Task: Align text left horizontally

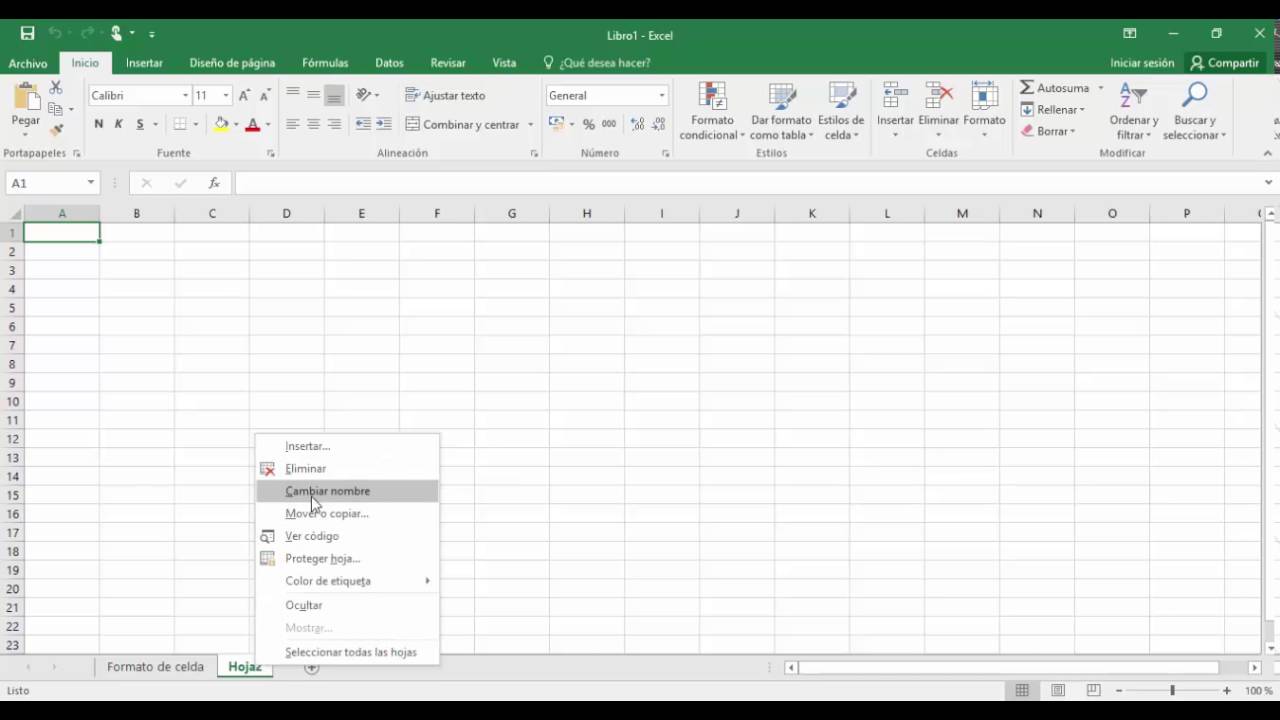Action: click(x=293, y=124)
